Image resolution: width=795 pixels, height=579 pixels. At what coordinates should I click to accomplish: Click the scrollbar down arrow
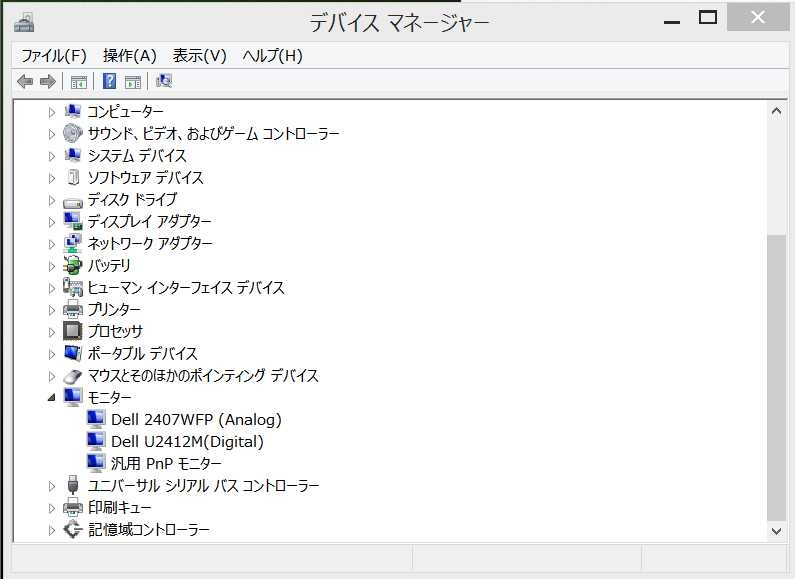click(x=776, y=531)
